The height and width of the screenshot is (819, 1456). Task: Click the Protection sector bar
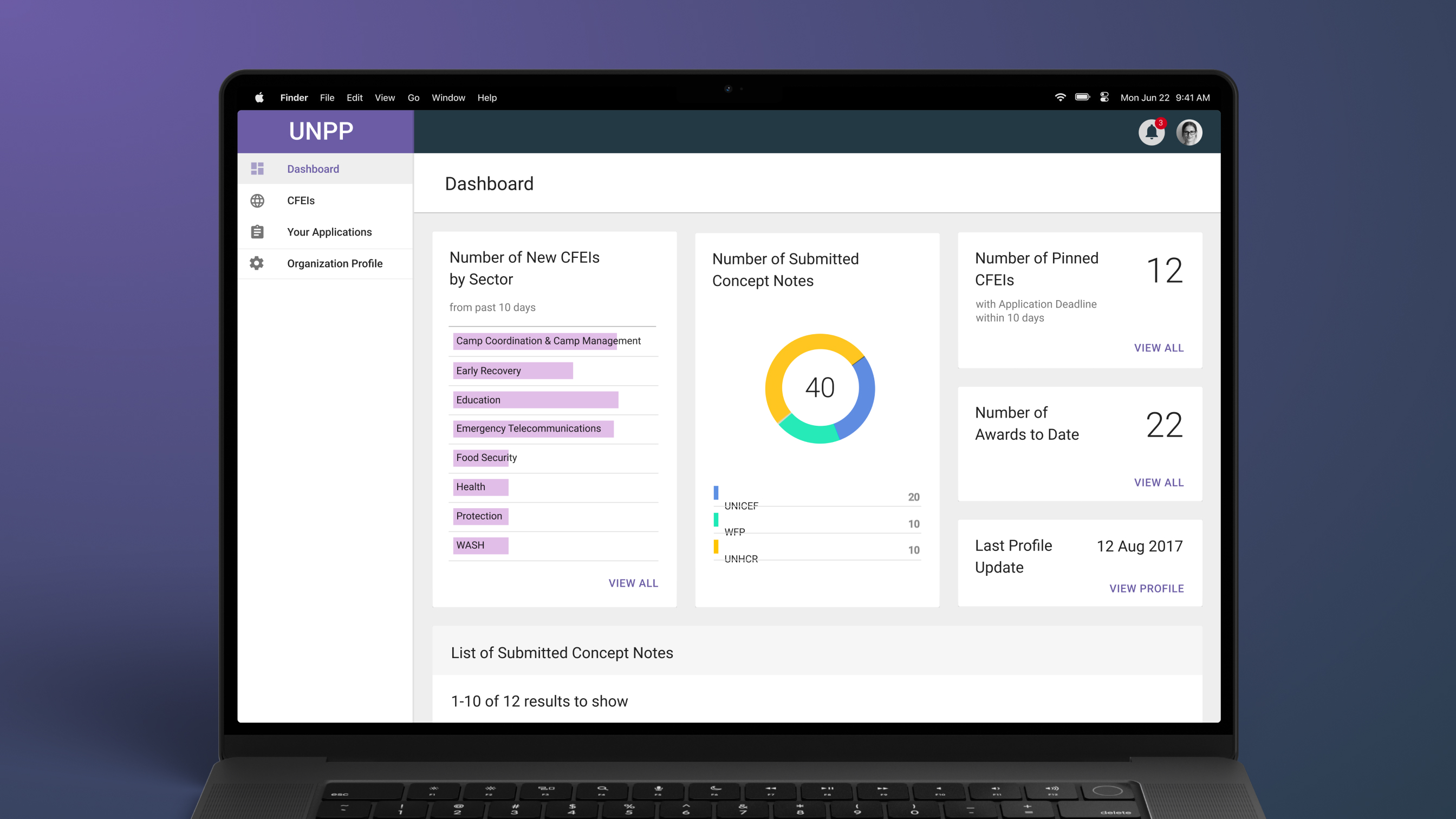[x=480, y=516]
